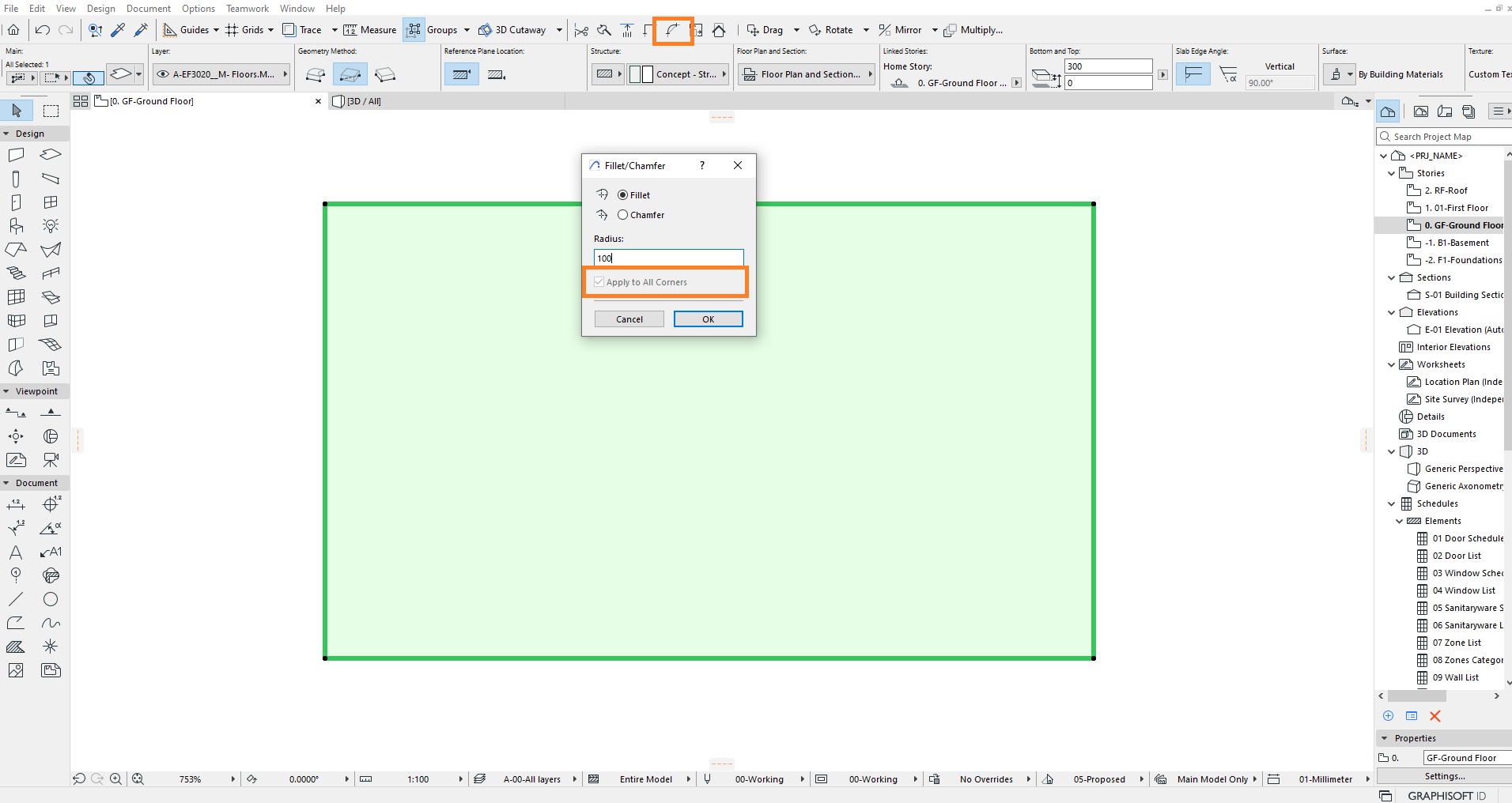The width and height of the screenshot is (1512, 803).
Task: Confirm the fillet with OK button
Action: pyautogui.click(x=709, y=319)
